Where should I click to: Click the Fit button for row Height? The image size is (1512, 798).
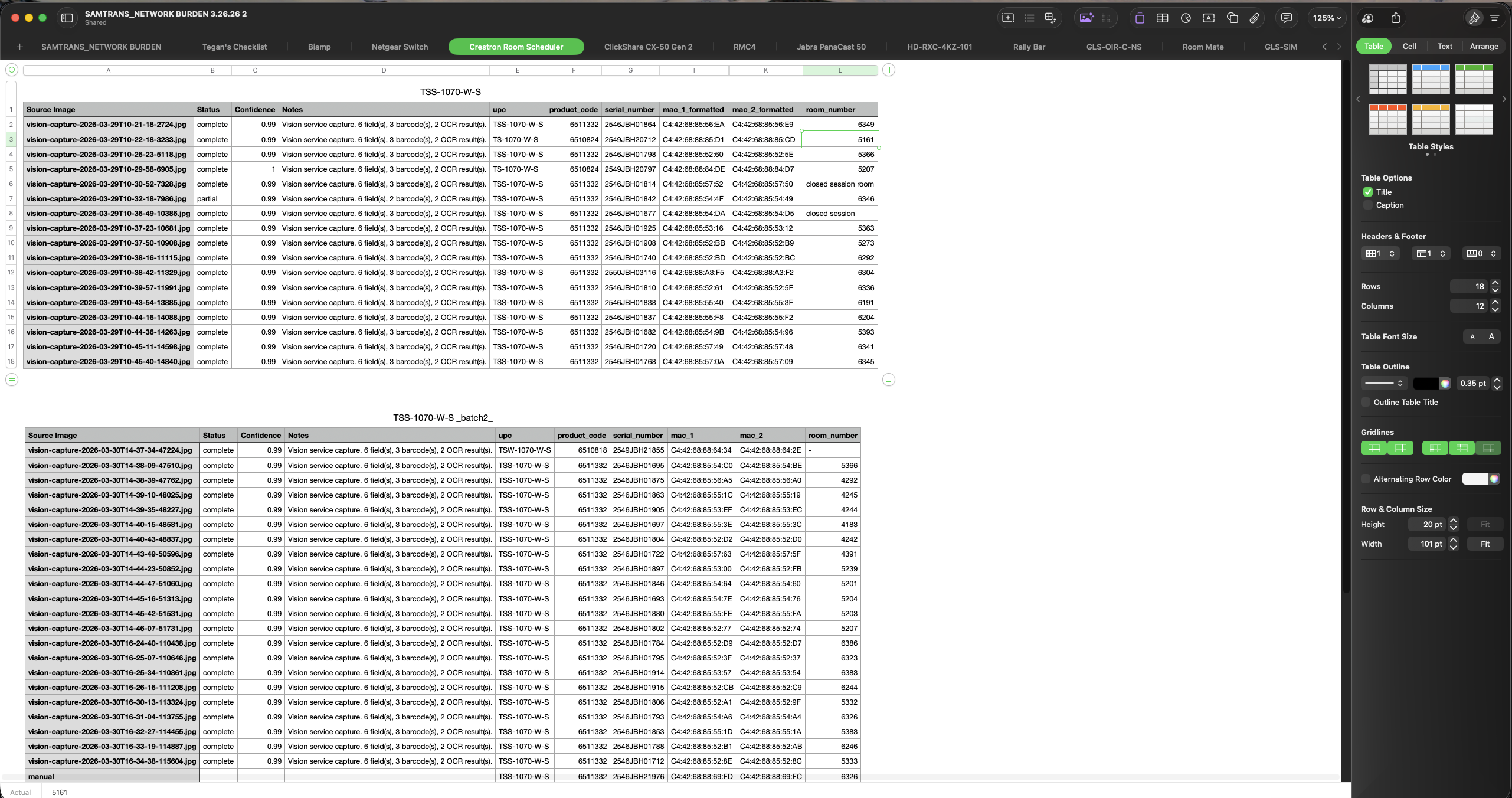[1485, 524]
